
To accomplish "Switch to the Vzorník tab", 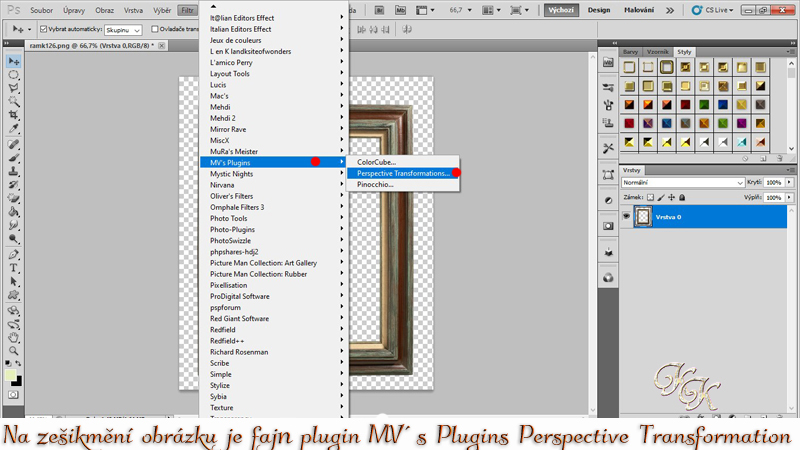I will point(657,52).
